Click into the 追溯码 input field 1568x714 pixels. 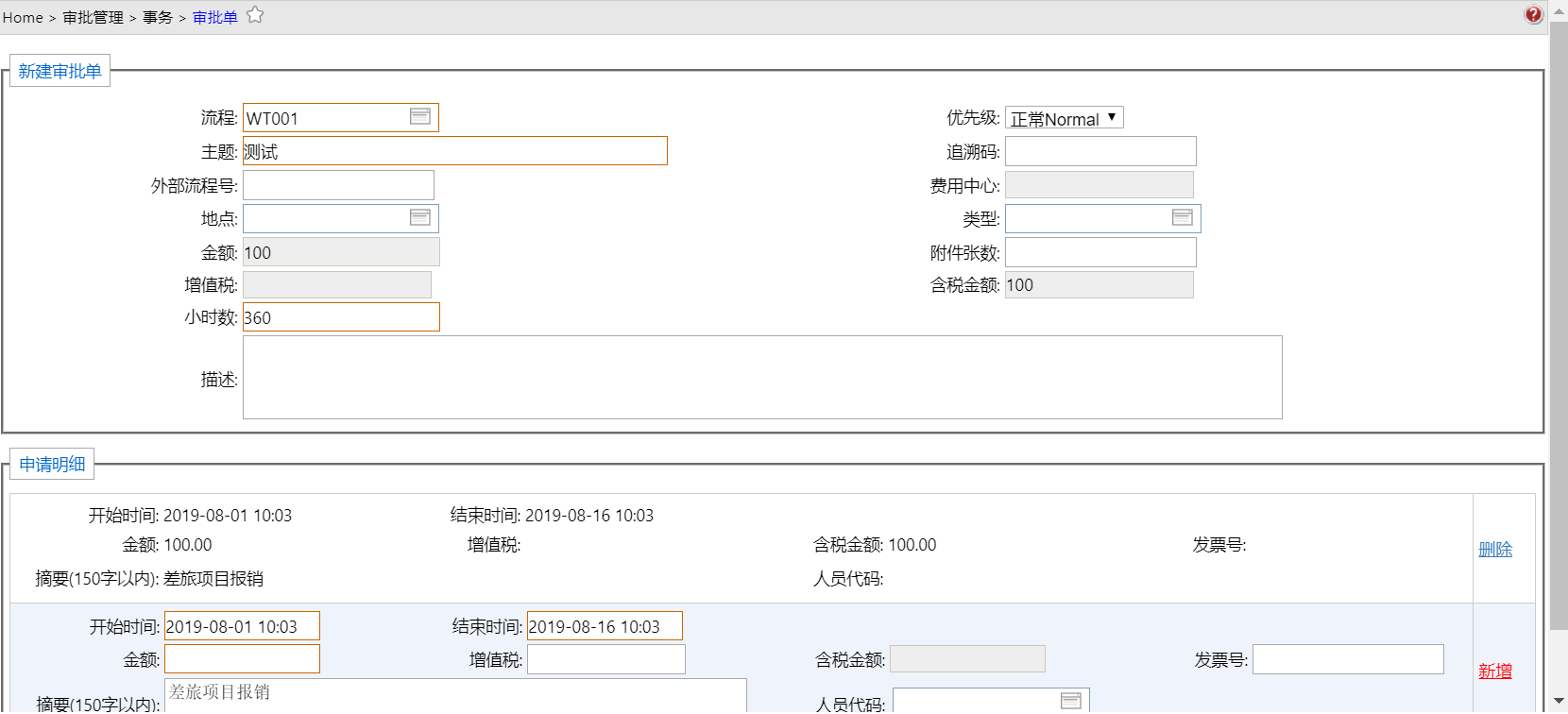[x=1100, y=151]
